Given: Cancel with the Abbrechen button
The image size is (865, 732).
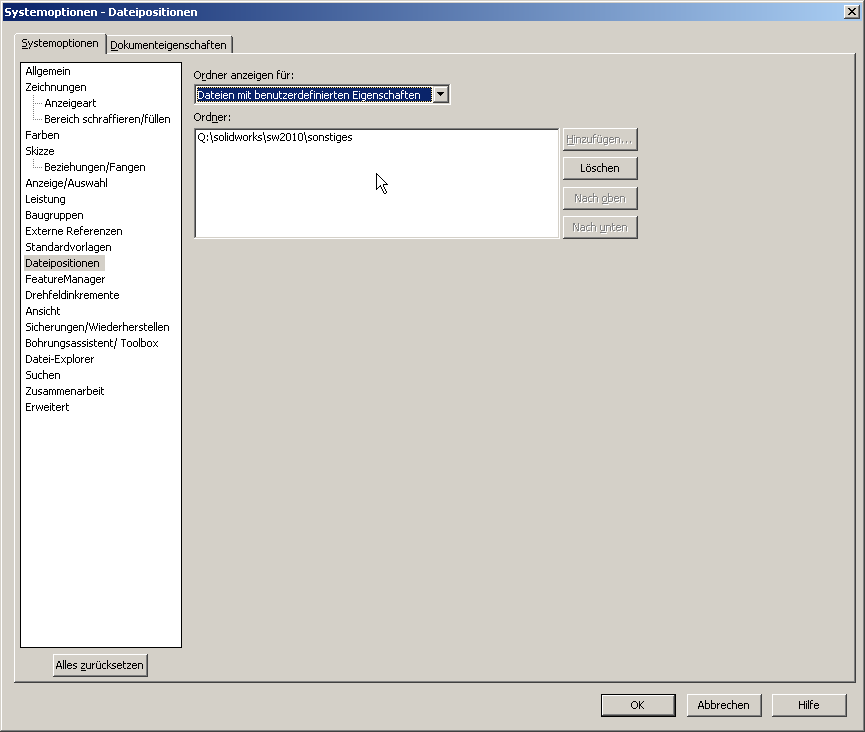Looking at the screenshot, I should pyautogui.click(x=723, y=705).
